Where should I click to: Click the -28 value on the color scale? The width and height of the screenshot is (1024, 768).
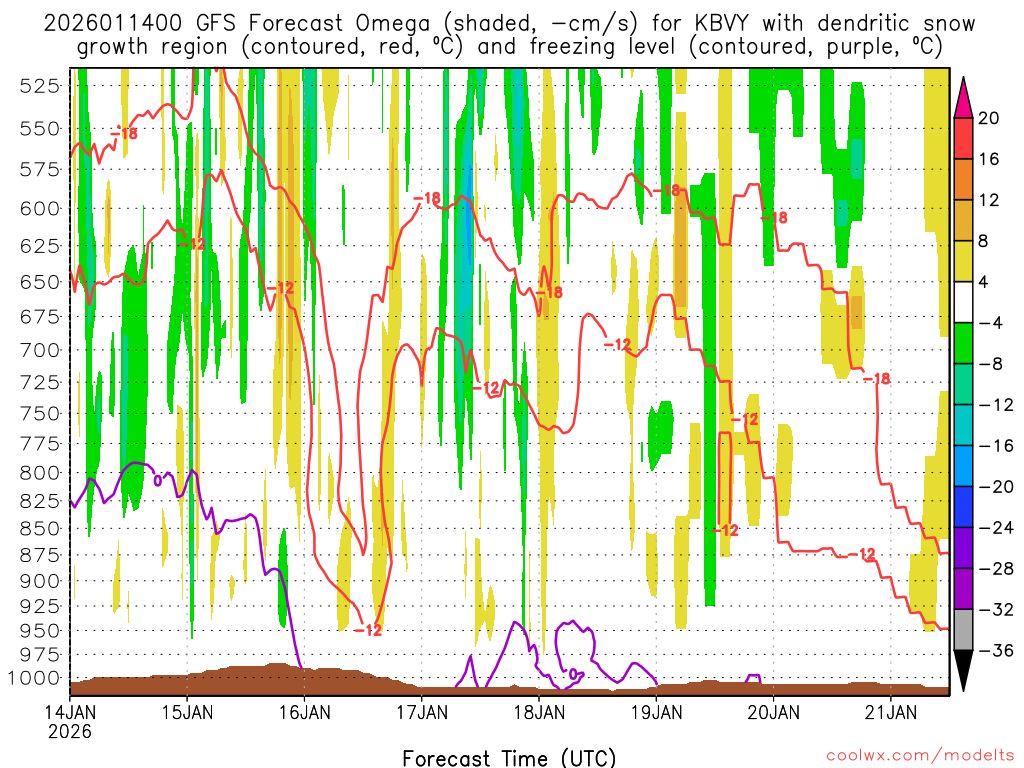(x=995, y=569)
